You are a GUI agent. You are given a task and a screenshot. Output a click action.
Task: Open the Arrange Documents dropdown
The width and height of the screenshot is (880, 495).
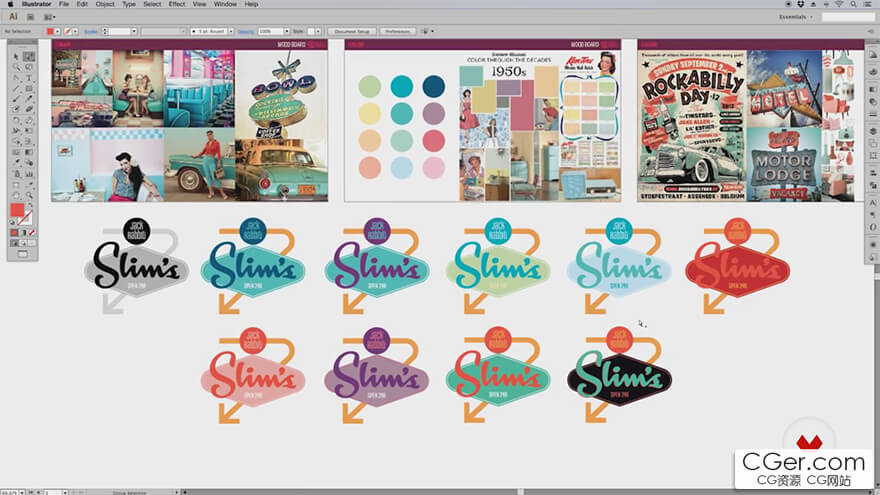(x=49, y=17)
